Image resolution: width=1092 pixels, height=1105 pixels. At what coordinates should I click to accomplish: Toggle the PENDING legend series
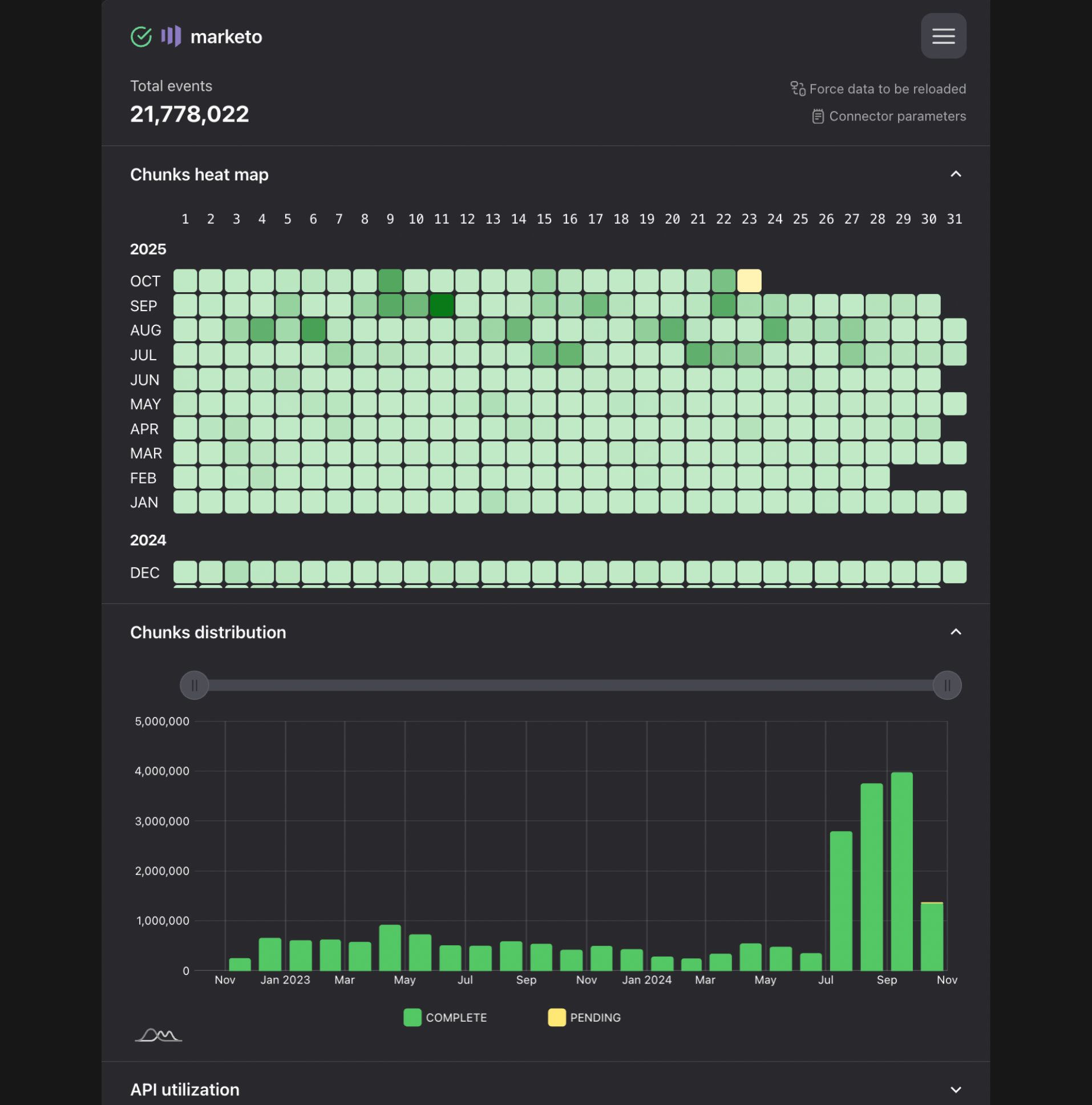point(584,1018)
